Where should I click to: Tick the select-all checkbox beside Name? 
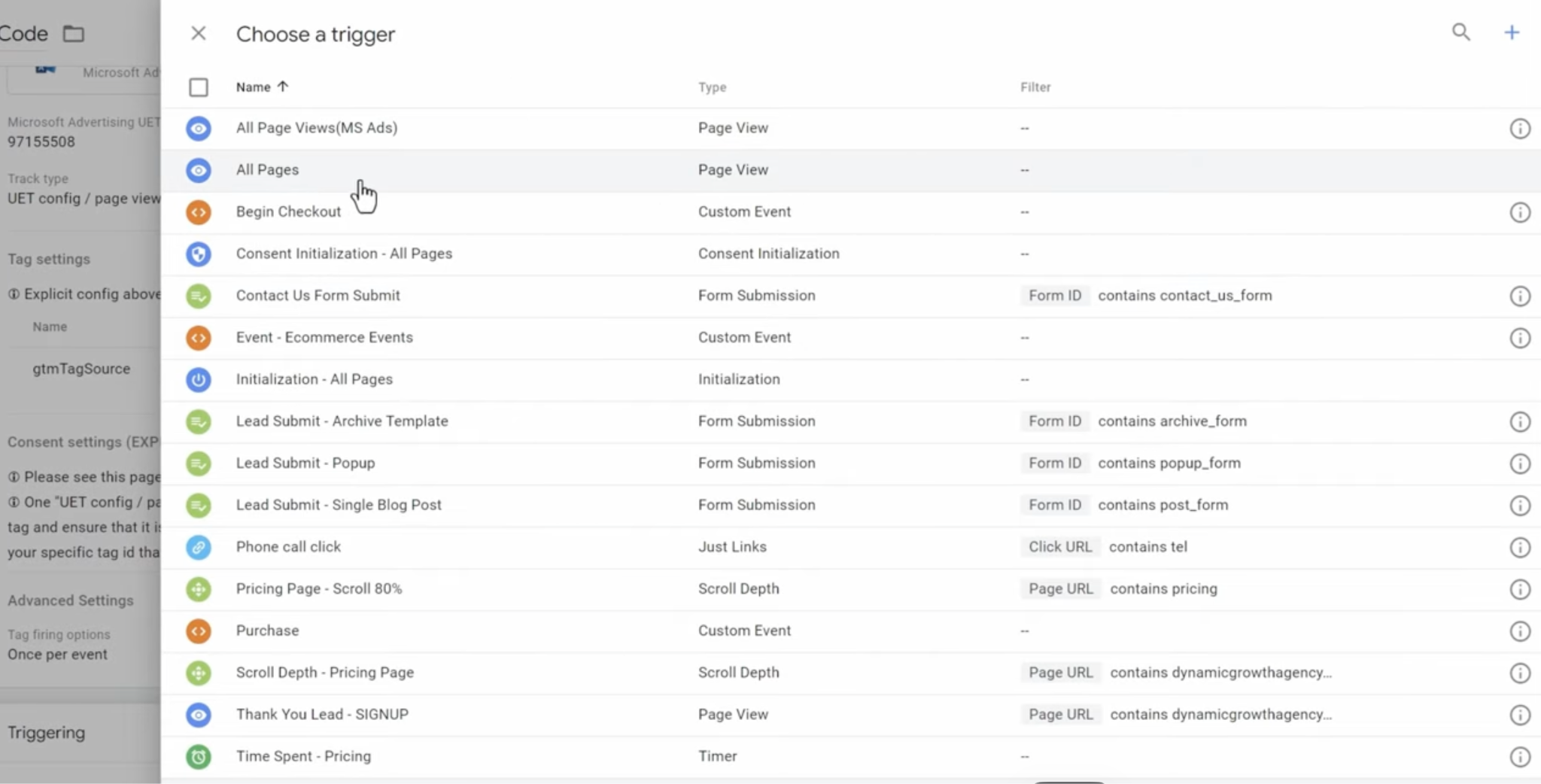pyautogui.click(x=199, y=87)
